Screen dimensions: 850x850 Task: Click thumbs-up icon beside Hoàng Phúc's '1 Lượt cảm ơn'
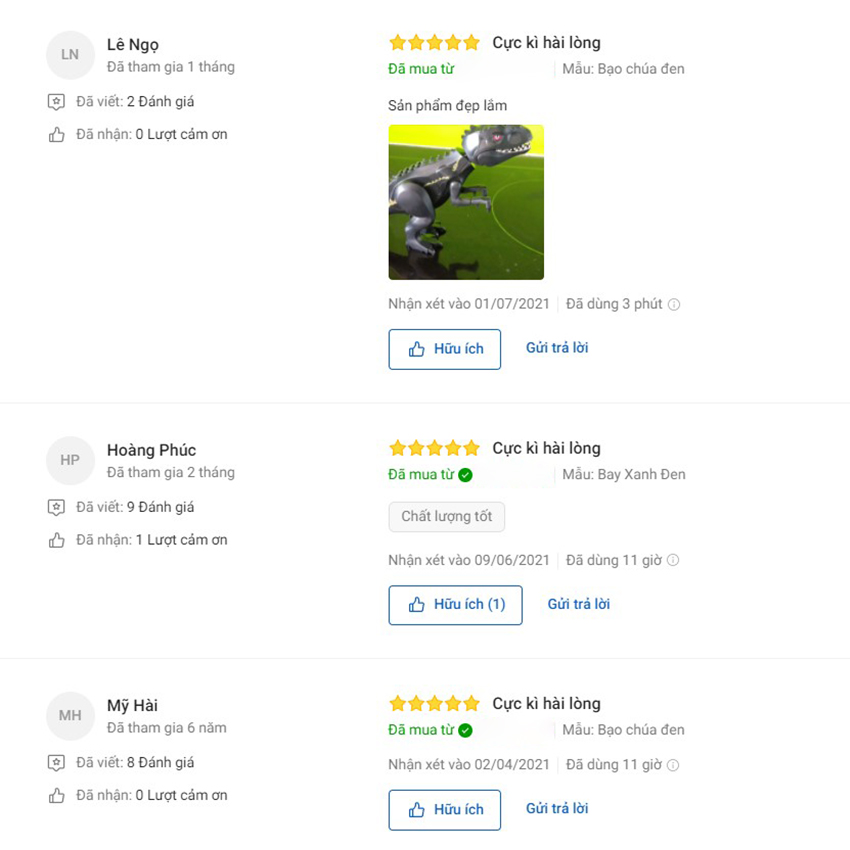tap(56, 540)
